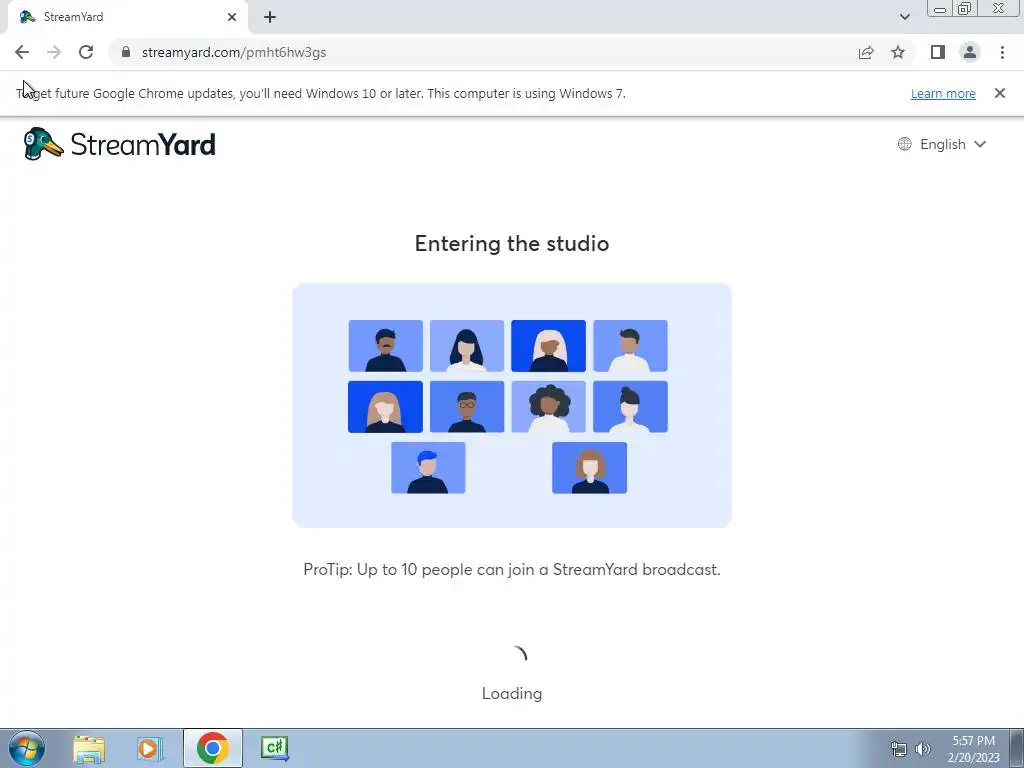Open the volume speaker tray icon
The height and width of the screenshot is (768, 1024).
[922, 749]
